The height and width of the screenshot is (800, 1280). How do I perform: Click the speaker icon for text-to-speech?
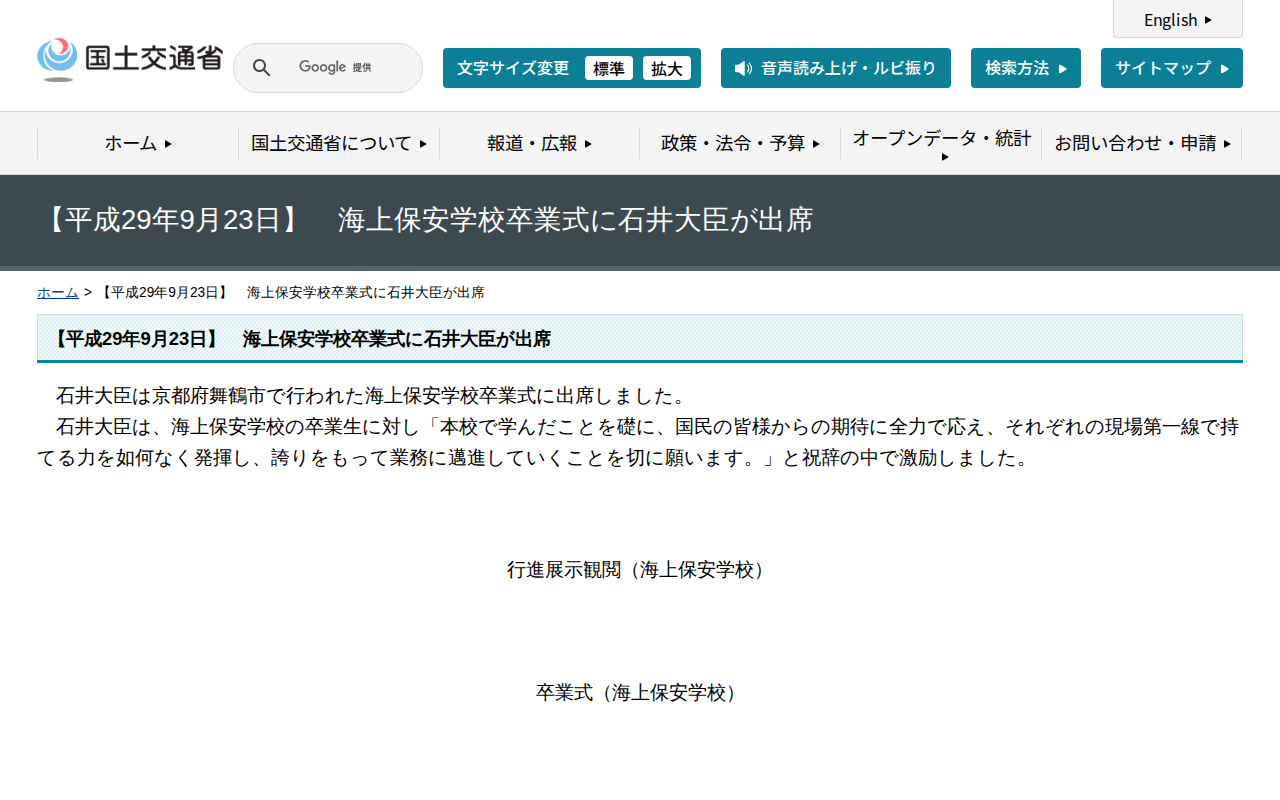pos(741,68)
